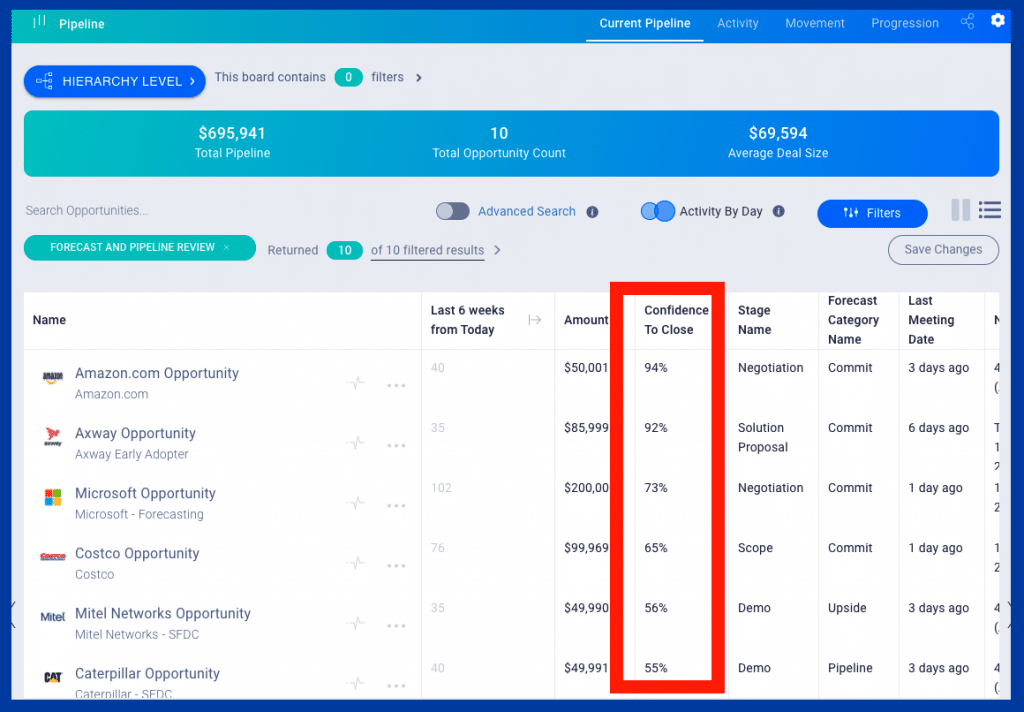1024x712 pixels.
Task: Click the Caterpillar CAT logo icon
Action: [x=53, y=677]
